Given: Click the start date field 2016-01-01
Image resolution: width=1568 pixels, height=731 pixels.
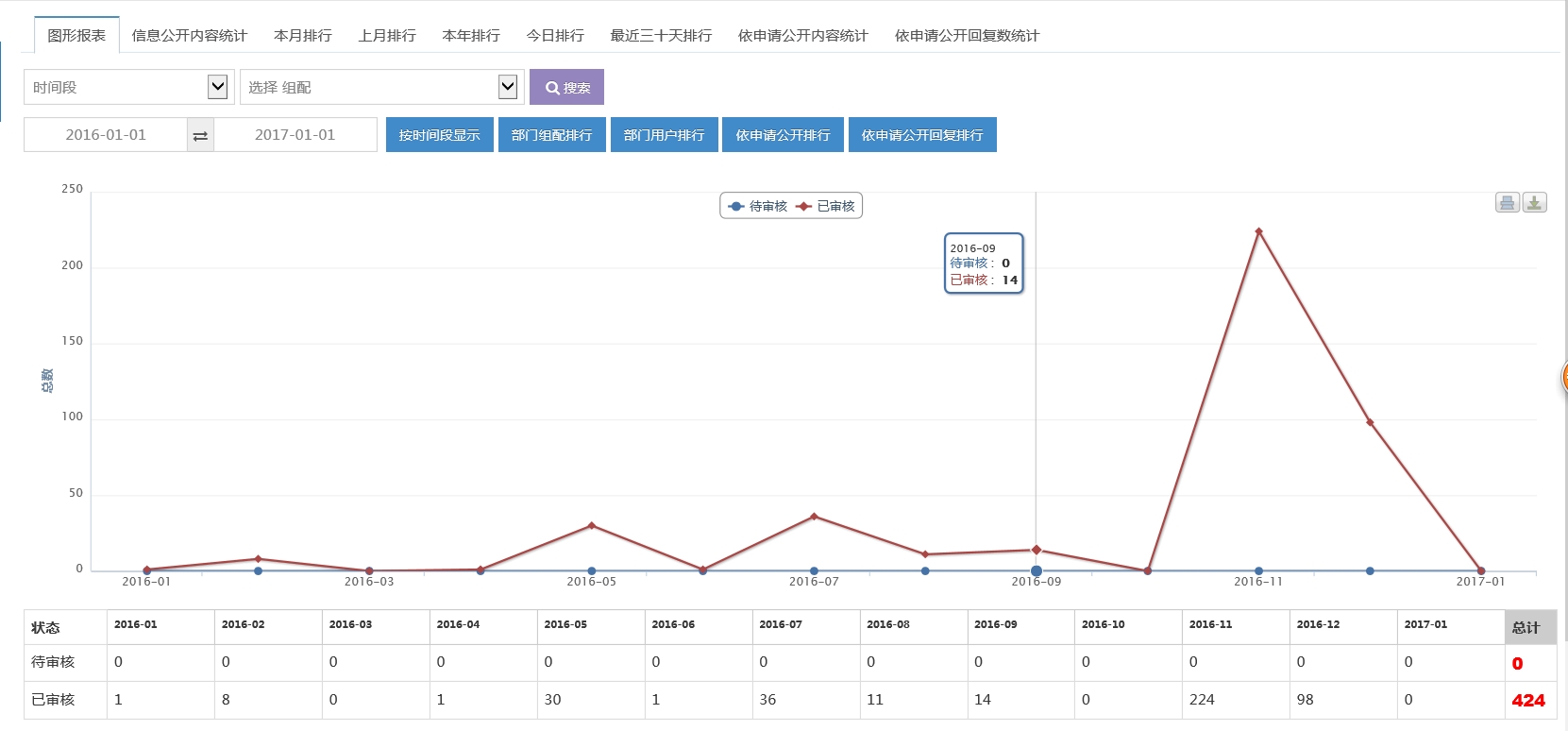Looking at the screenshot, I should tap(106, 135).
